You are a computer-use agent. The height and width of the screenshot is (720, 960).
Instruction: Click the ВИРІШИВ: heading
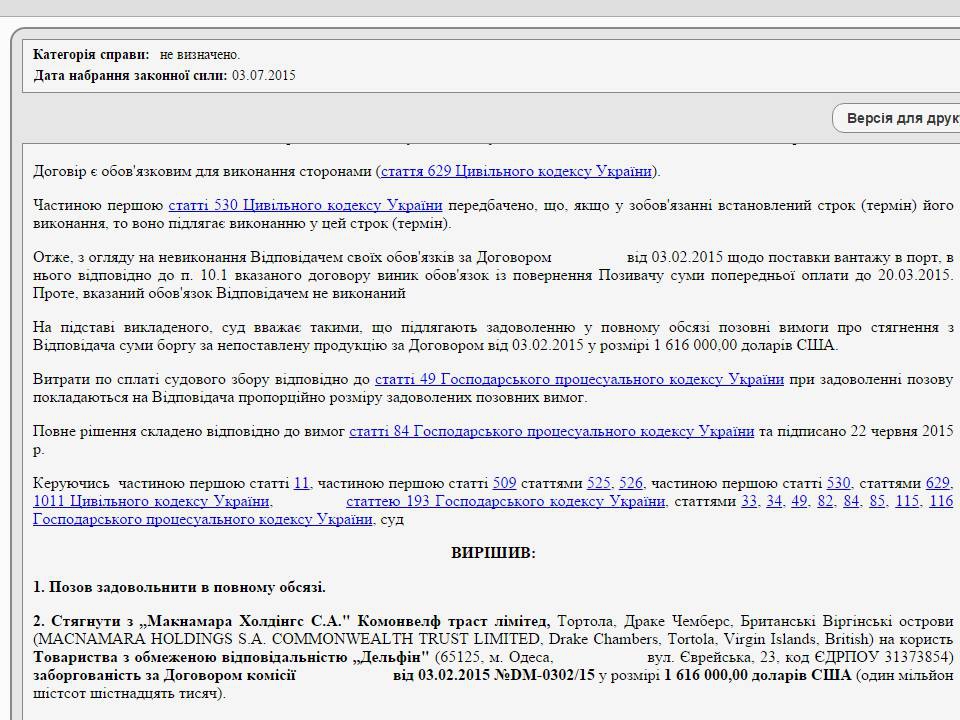click(x=493, y=553)
